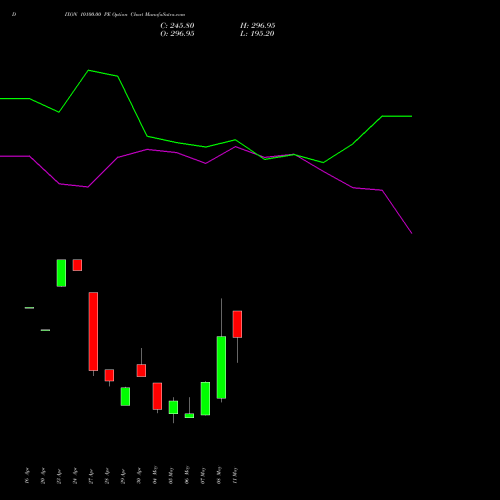The height and width of the screenshot is (500, 500).
Task: Select the tall green candle for 08 May
Action: 221,367
